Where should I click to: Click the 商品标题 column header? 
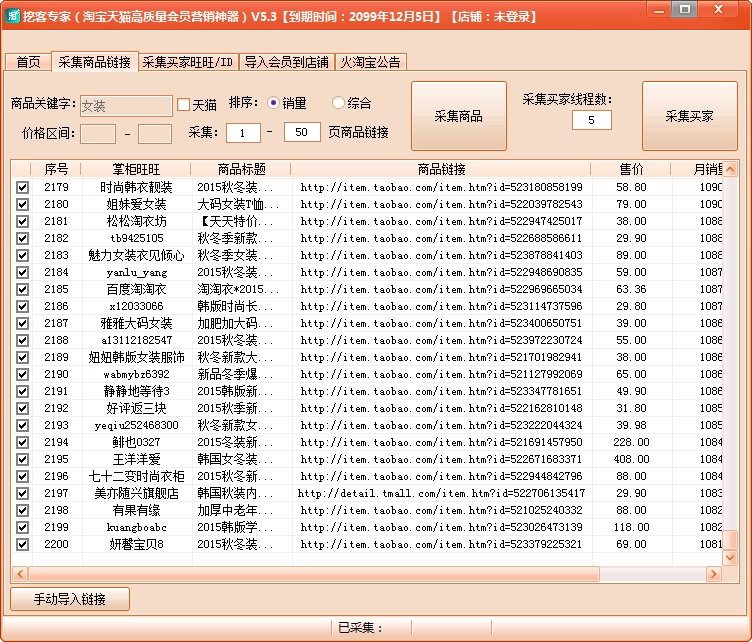[241, 169]
